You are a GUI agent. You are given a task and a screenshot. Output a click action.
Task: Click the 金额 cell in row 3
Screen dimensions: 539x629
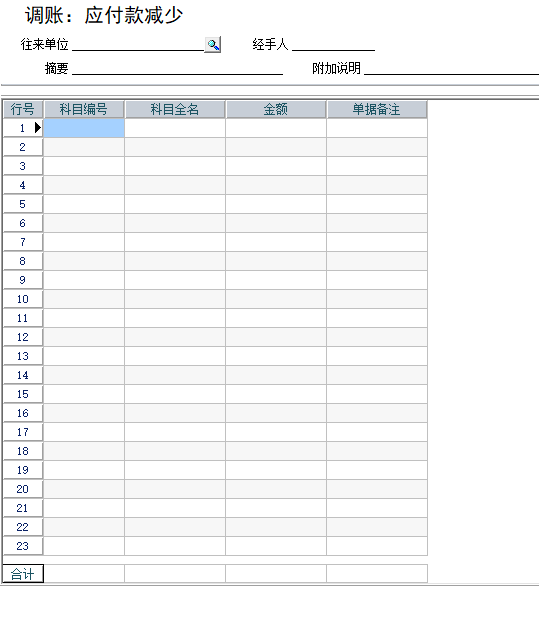[x=276, y=166]
